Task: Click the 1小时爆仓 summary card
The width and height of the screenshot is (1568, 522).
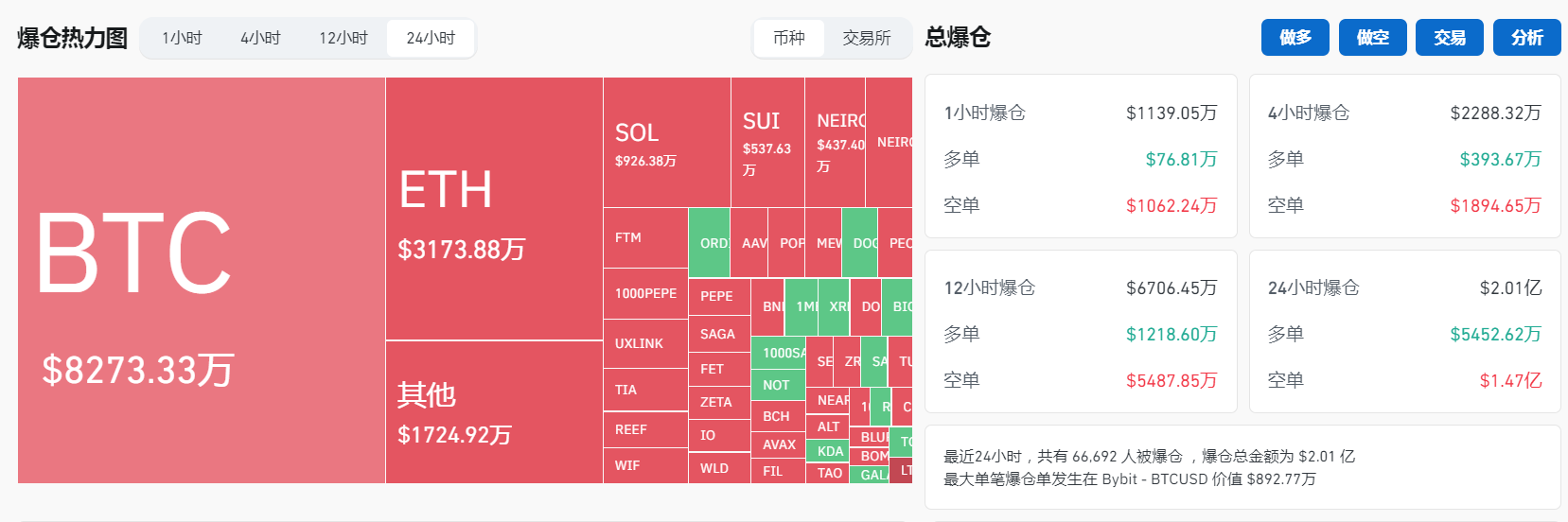Action: click(1080, 157)
